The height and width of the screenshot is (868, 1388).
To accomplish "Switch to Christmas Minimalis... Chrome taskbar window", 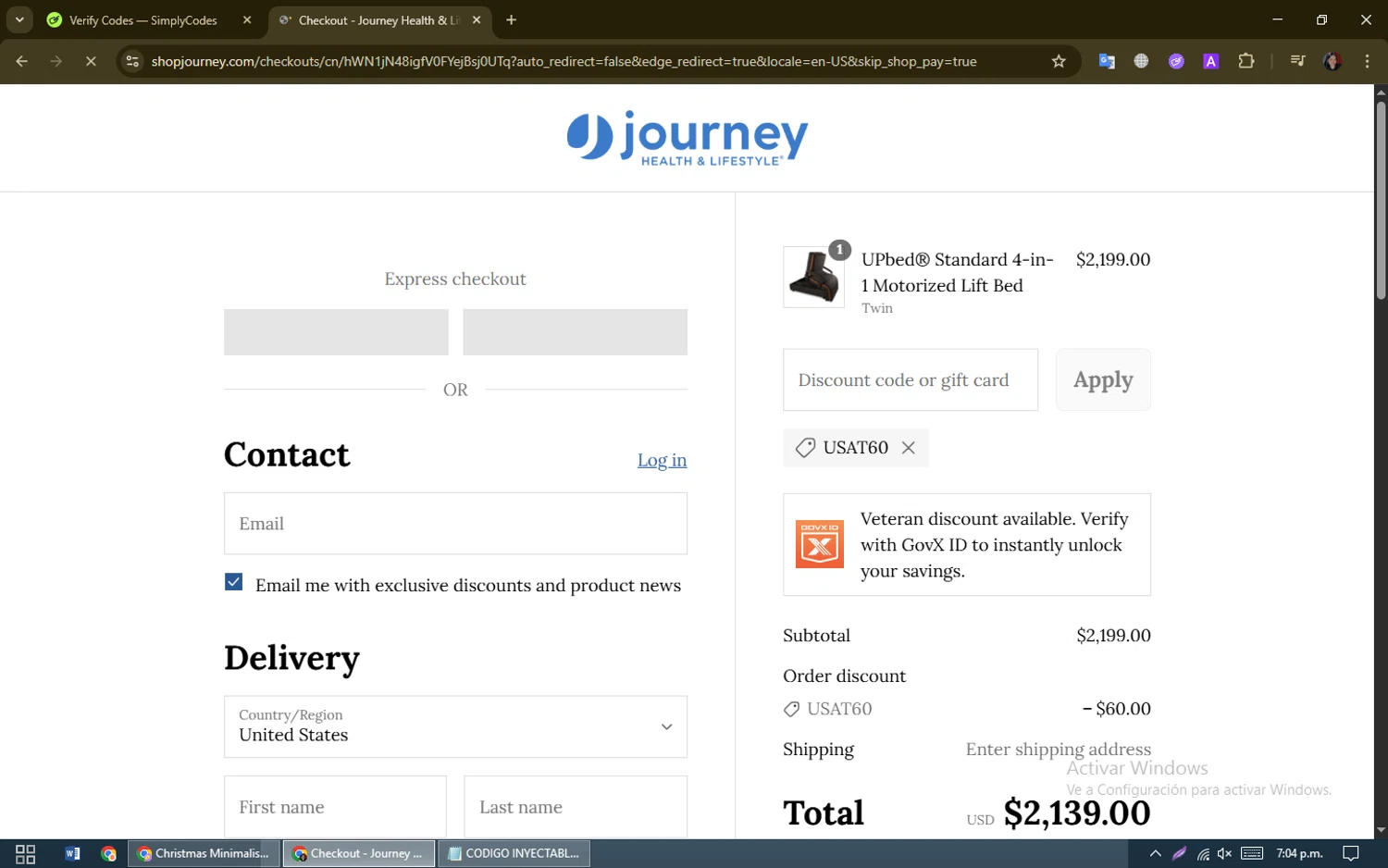I will click(204, 853).
